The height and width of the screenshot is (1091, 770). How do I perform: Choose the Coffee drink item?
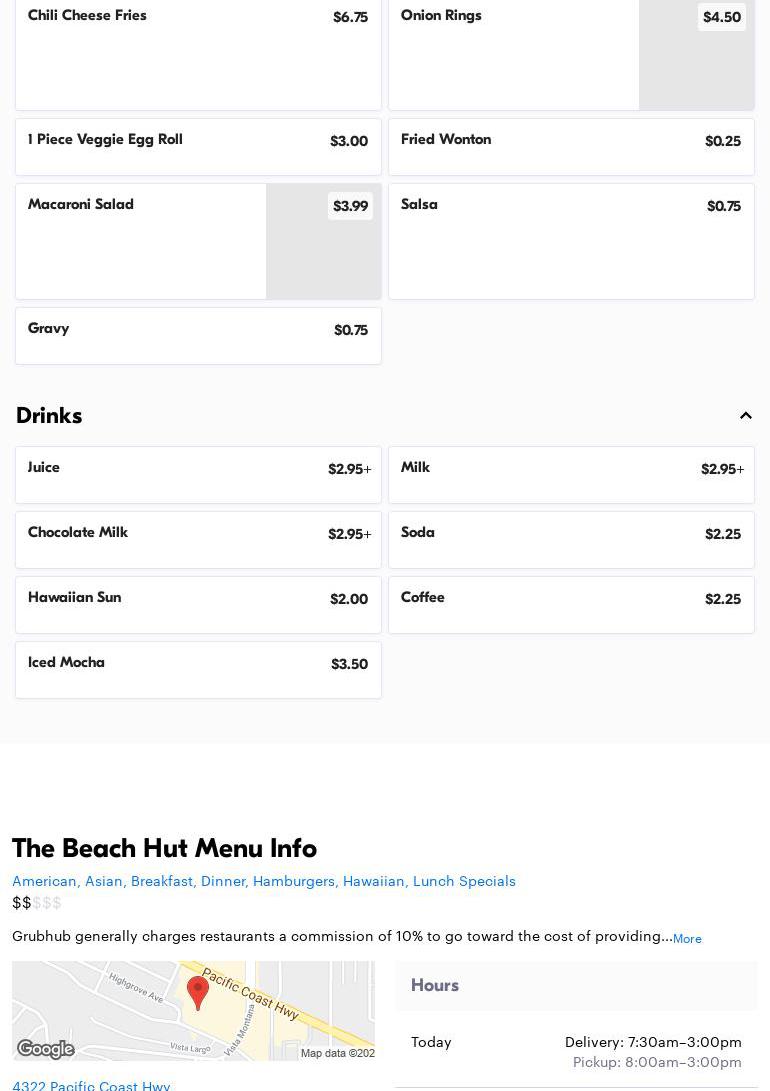(571, 605)
